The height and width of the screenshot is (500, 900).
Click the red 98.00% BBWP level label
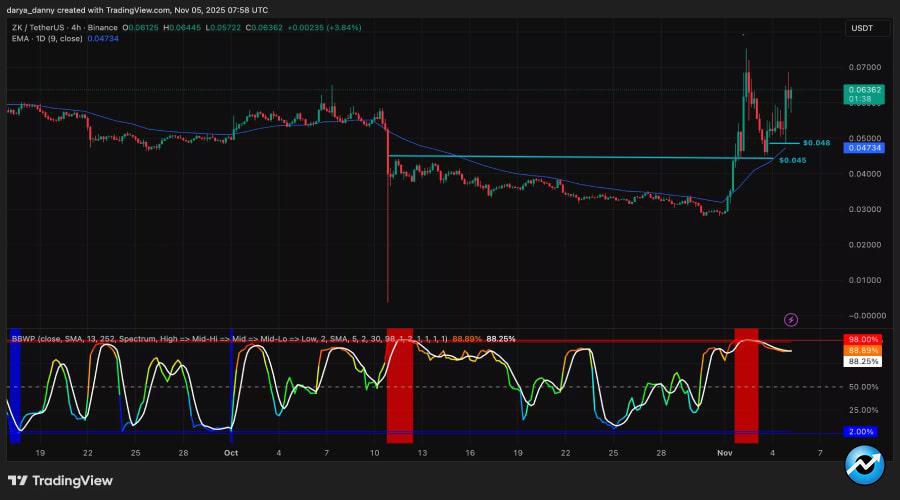[x=862, y=340]
